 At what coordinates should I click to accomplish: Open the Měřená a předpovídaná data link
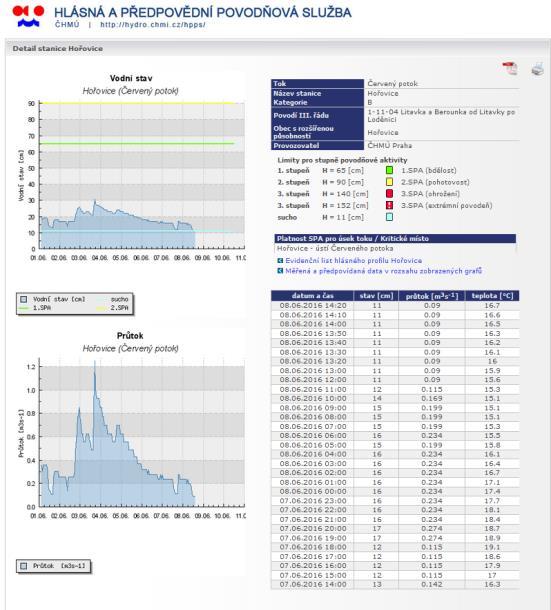pos(383,271)
